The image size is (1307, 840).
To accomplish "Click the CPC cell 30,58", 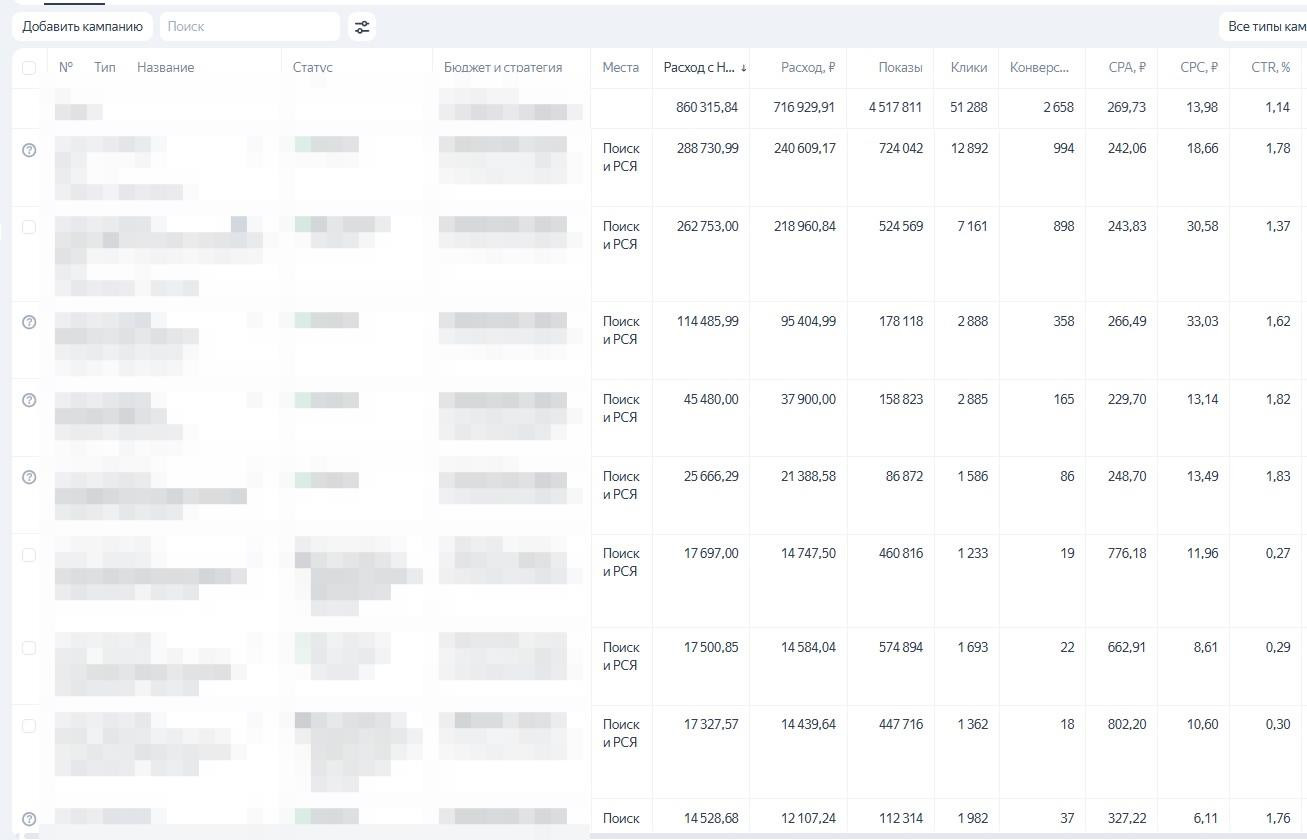I will click(x=1202, y=226).
